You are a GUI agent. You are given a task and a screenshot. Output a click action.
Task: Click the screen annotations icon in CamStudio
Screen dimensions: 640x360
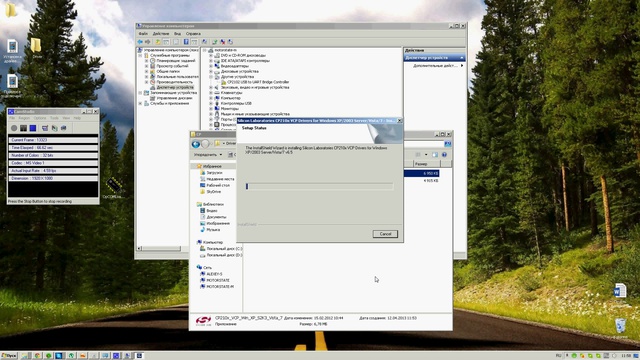tap(64, 128)
